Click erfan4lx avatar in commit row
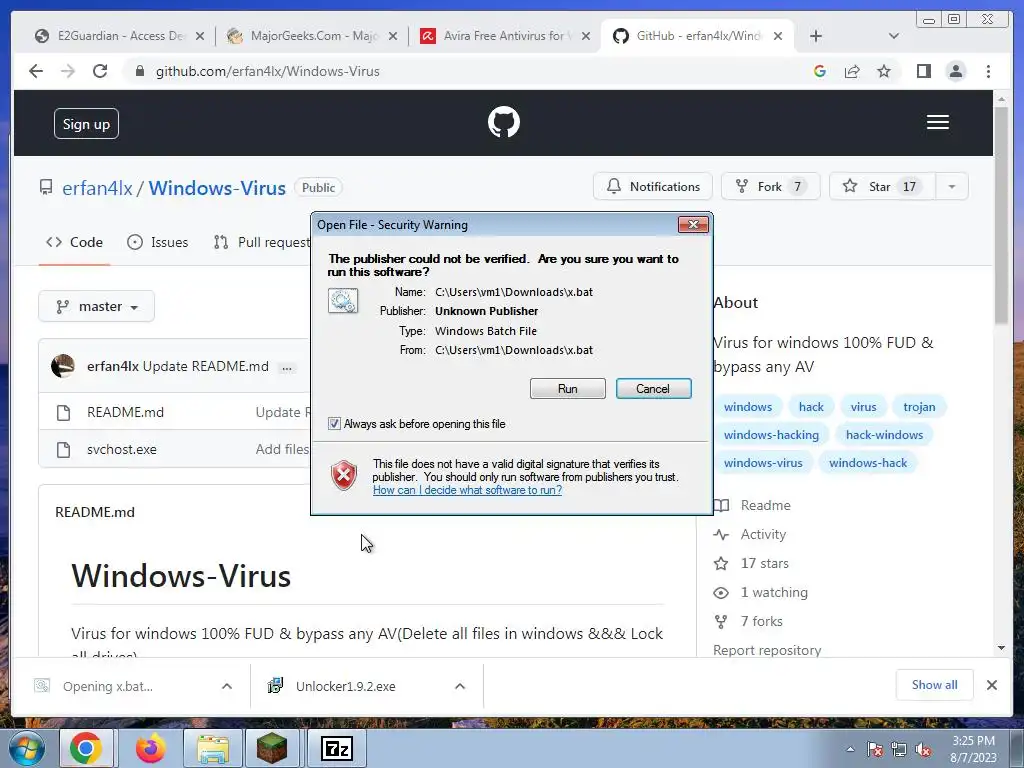The image size is (1024, 768). (x=63, y=366)
